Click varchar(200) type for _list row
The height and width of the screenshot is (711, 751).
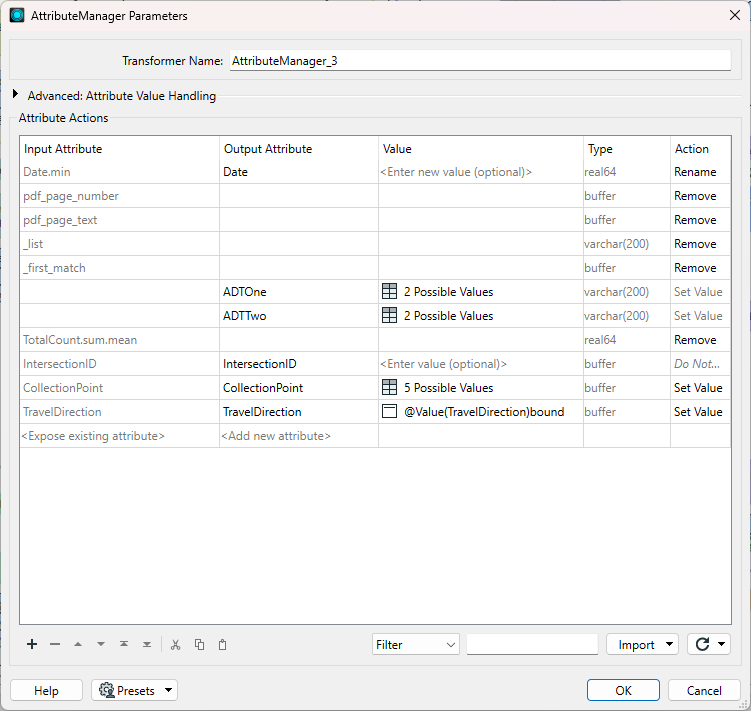(x=627, y=244)
